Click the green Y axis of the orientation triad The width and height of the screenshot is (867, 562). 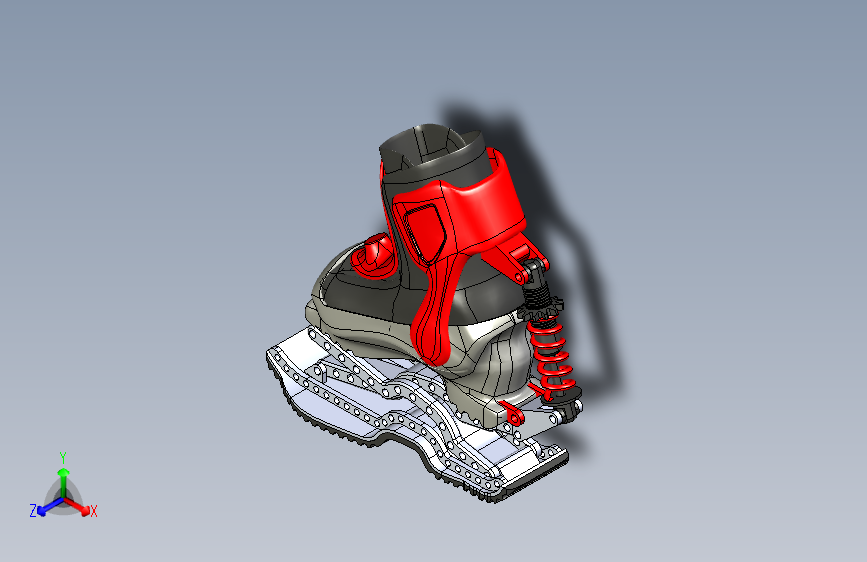click(x=64, y=482)
